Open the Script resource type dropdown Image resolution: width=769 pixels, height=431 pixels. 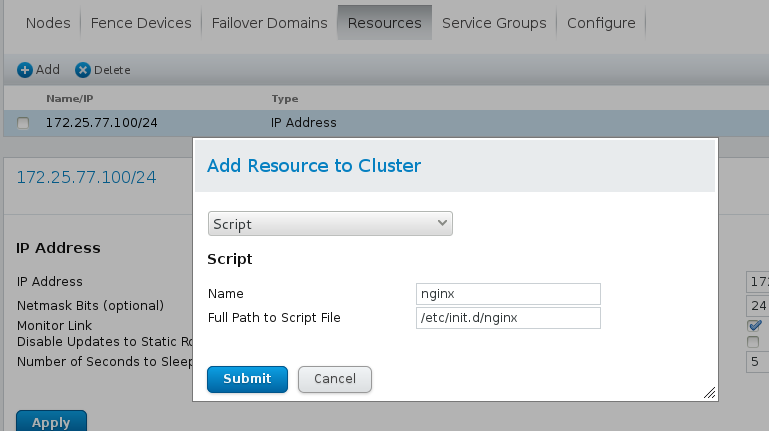(x=330, y=224)
